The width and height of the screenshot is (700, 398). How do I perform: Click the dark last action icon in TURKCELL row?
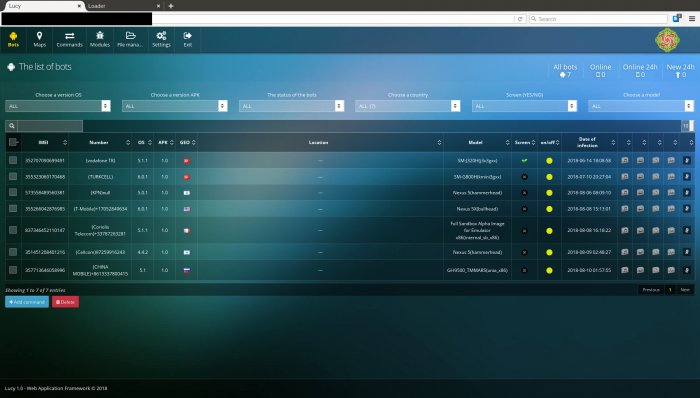point(687,176)
